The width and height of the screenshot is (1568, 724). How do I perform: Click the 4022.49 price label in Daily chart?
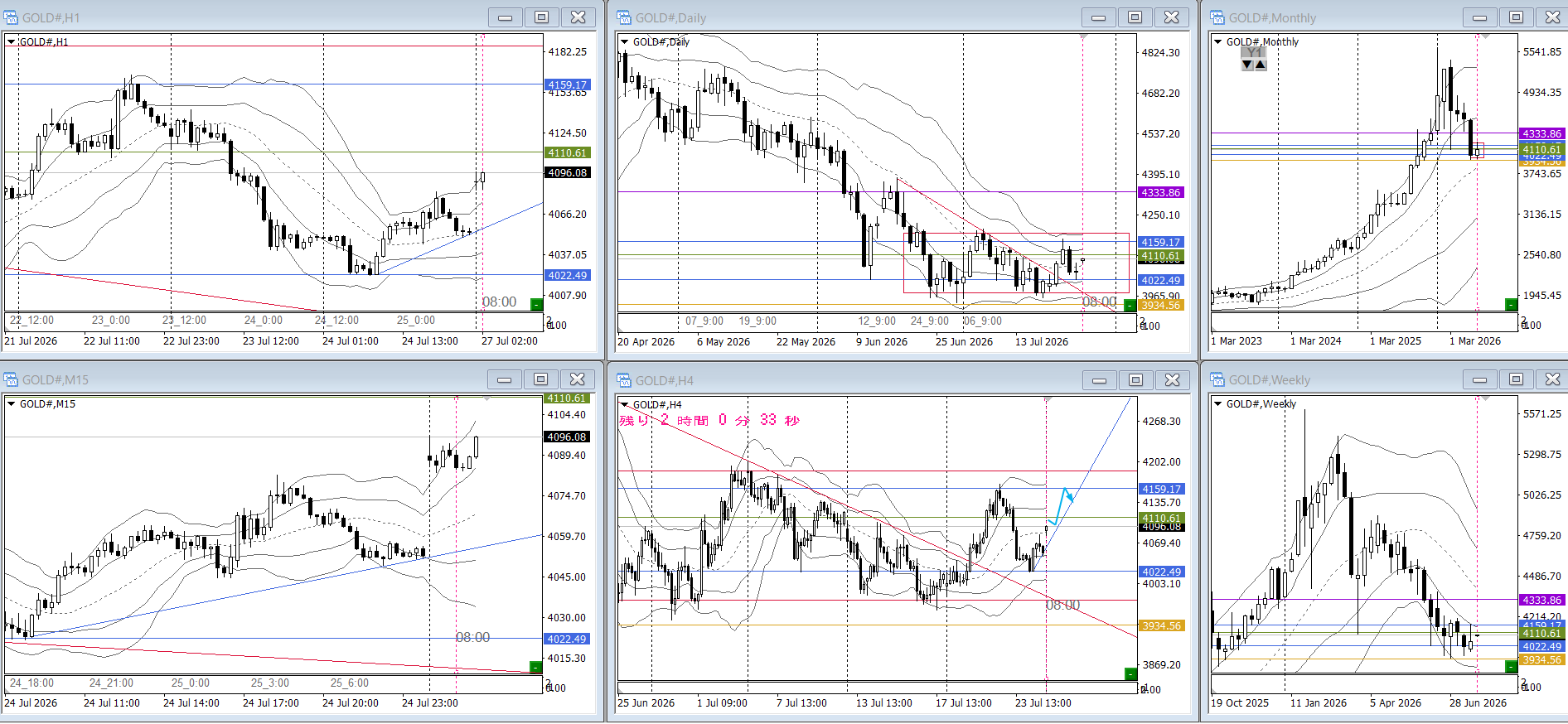[1161, 280]
